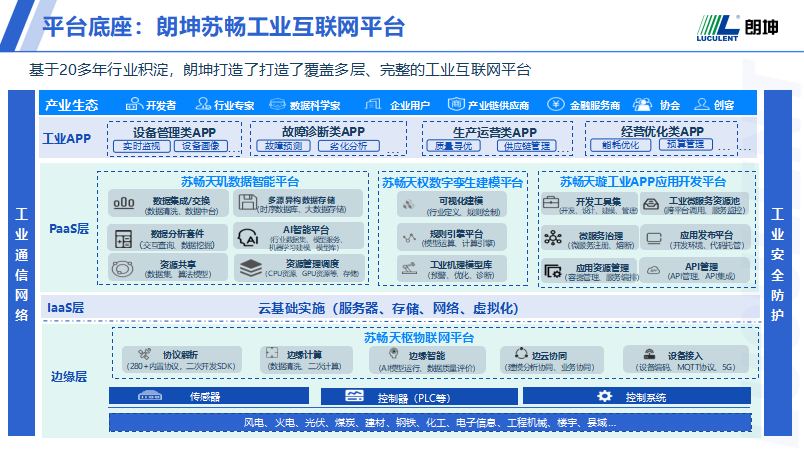The height and width of the screenshot is (450, 804).
Task: Click the 资源管理调度 layers icon
Action: point(251,268)
